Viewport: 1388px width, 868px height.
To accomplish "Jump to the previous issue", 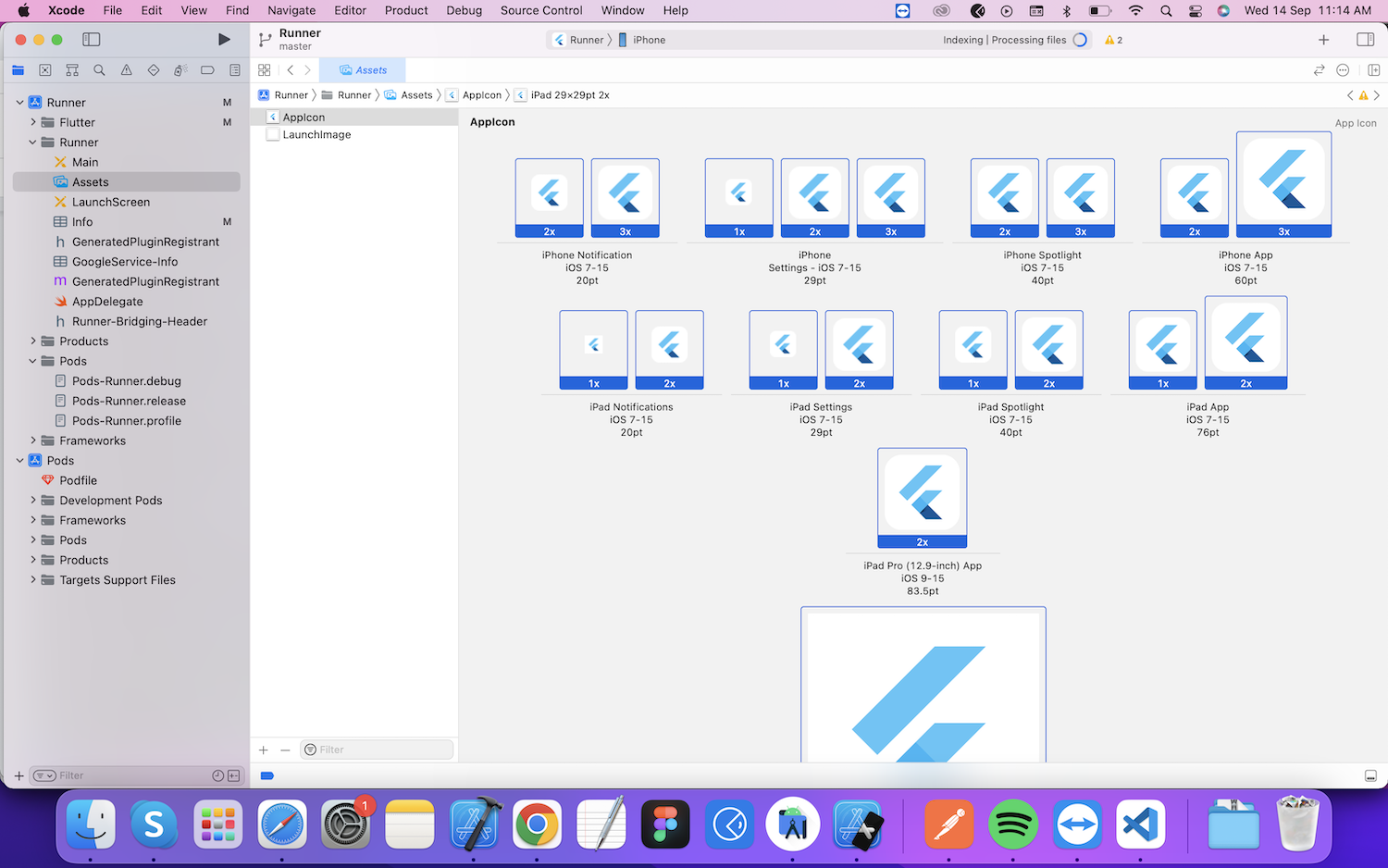I will click(1350, 95).
